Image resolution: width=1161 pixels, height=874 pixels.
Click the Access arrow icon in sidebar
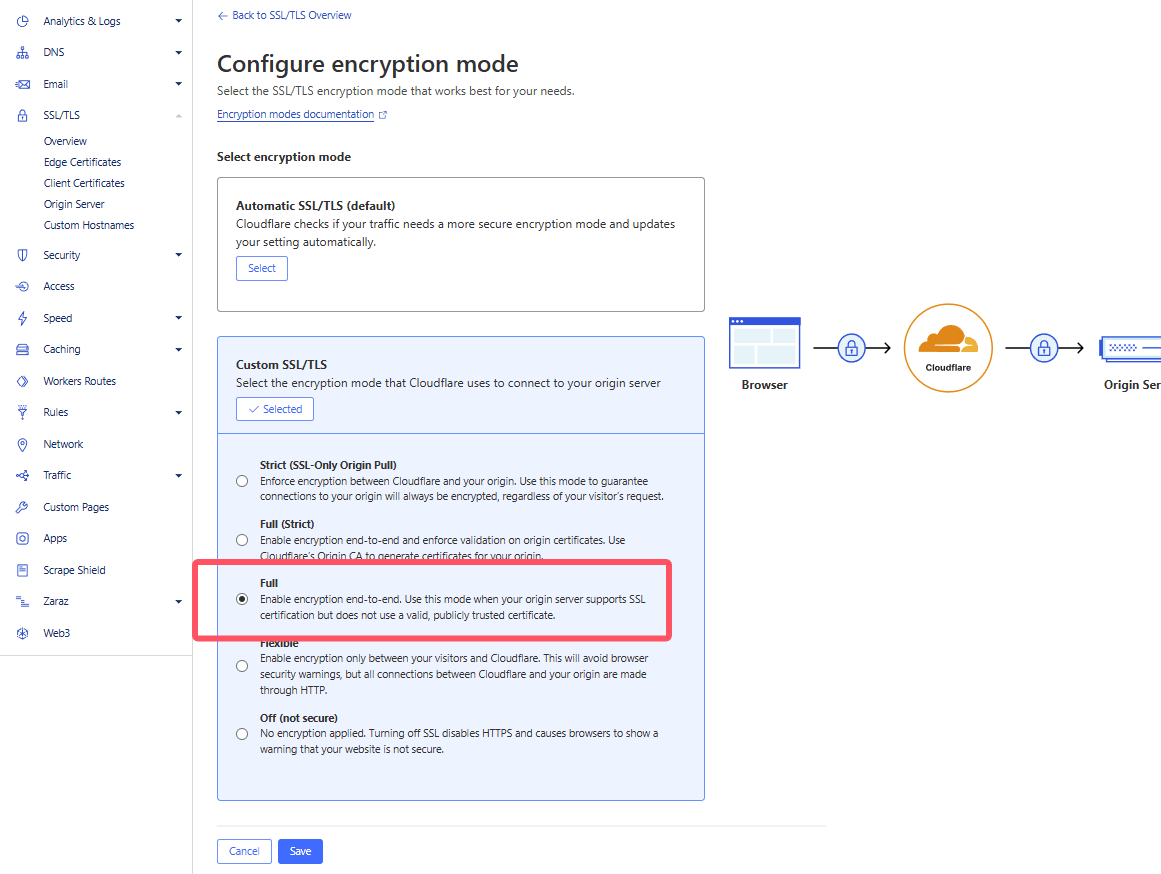click(22, 287)
